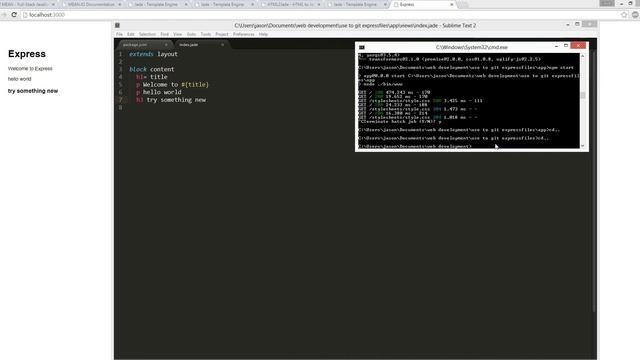Click the 'h3 try something new' code line
640x360 pixels.
coord(171,100)
